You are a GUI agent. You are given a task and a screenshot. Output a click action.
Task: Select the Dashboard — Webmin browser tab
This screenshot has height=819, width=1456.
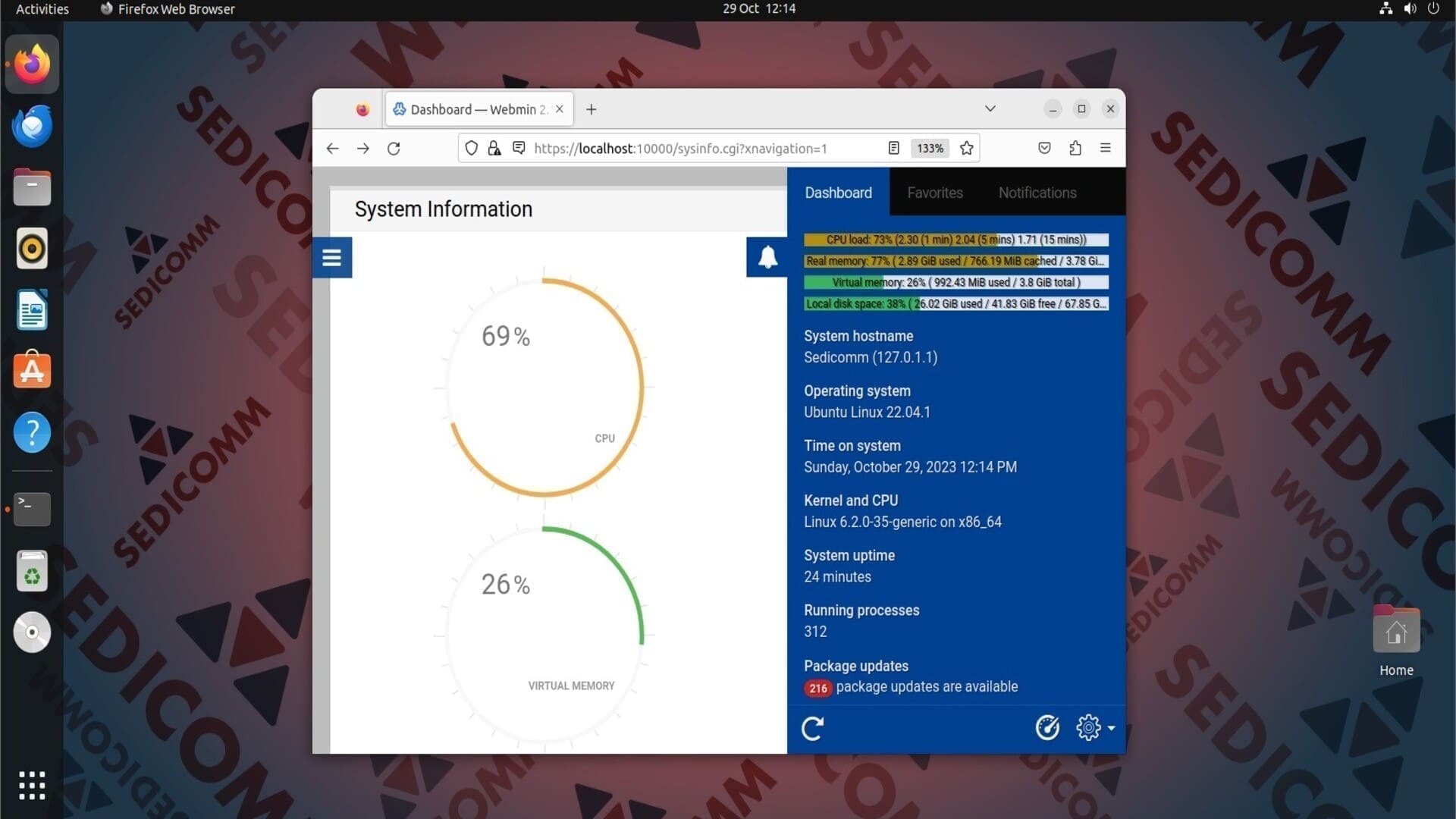pos(479,109)
